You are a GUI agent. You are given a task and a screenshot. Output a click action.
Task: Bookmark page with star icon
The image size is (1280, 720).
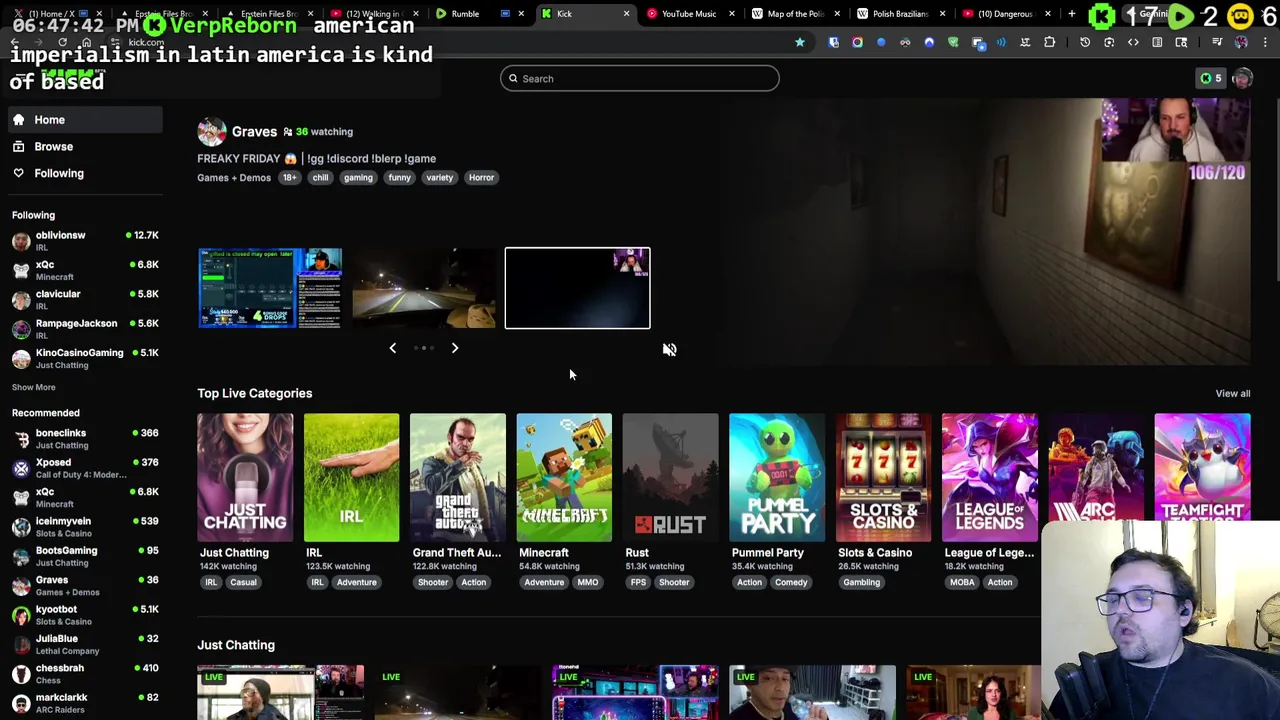coord(800,42)
